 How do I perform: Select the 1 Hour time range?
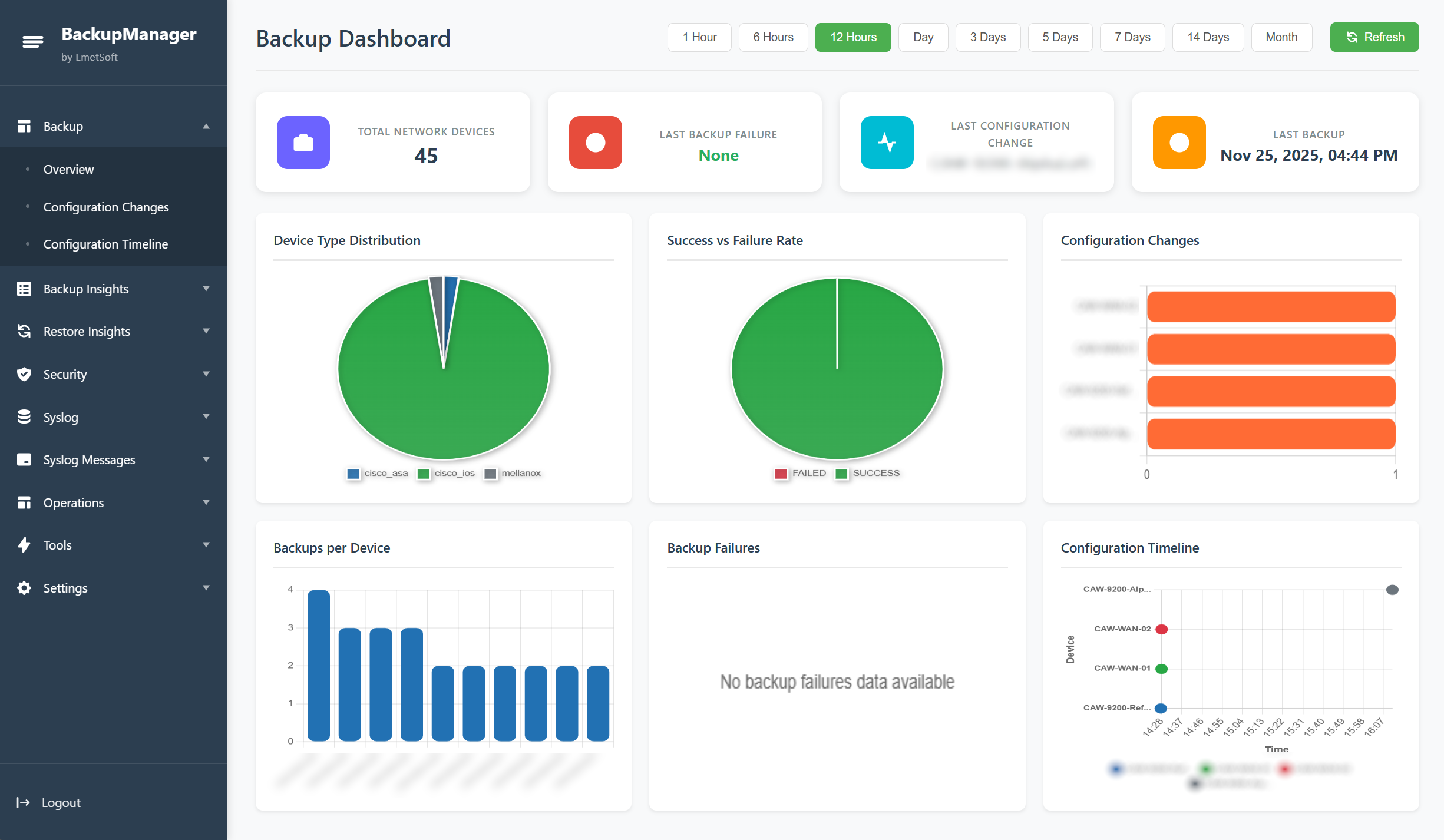pos(699,37)
